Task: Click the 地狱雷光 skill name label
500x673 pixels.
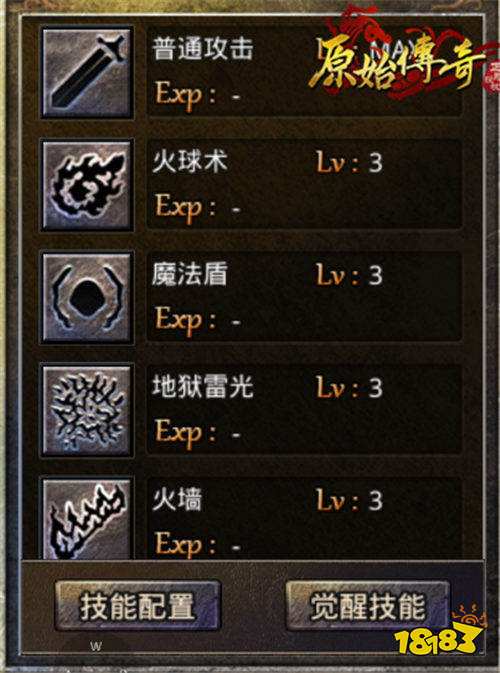Action: (203, 387)
